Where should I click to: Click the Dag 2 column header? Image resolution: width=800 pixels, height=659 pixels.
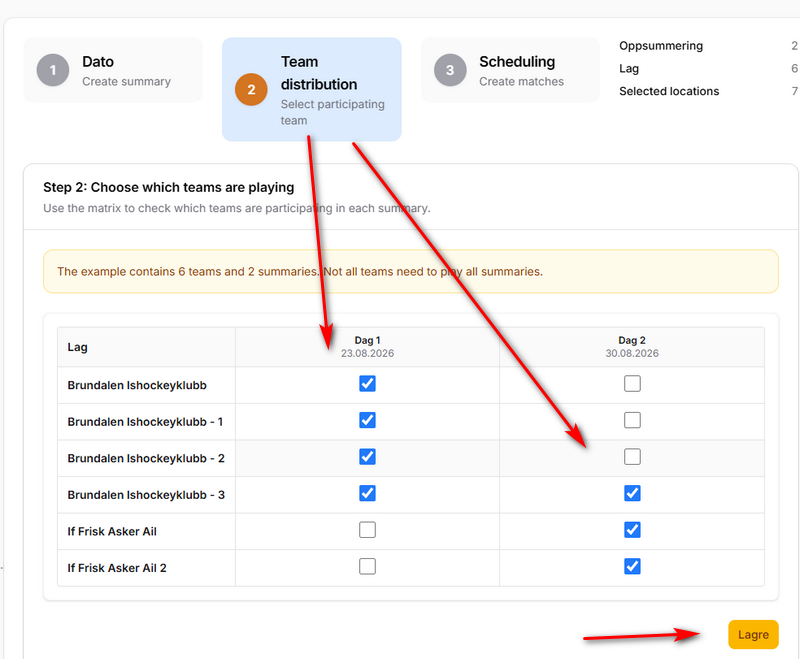point(632,347)
